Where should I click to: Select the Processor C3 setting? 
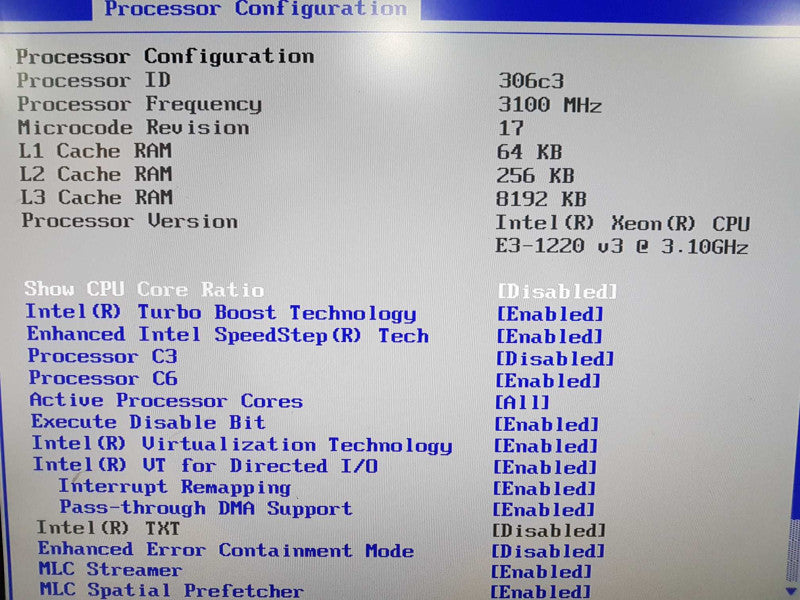click(103, 356)
